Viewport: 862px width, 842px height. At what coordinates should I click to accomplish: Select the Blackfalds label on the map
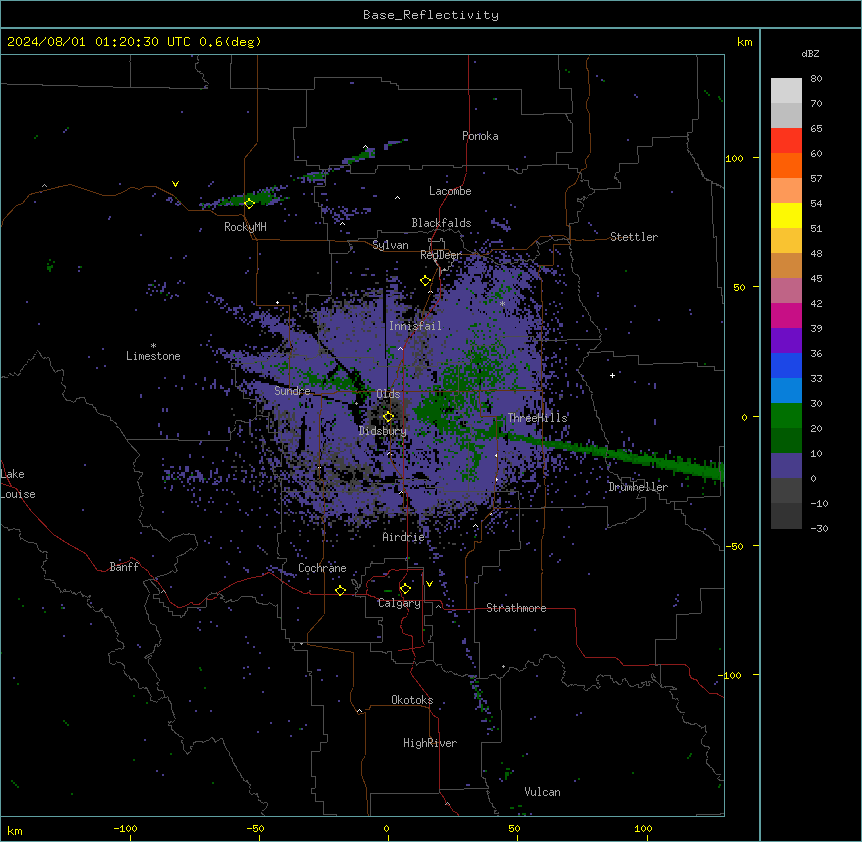441,223
